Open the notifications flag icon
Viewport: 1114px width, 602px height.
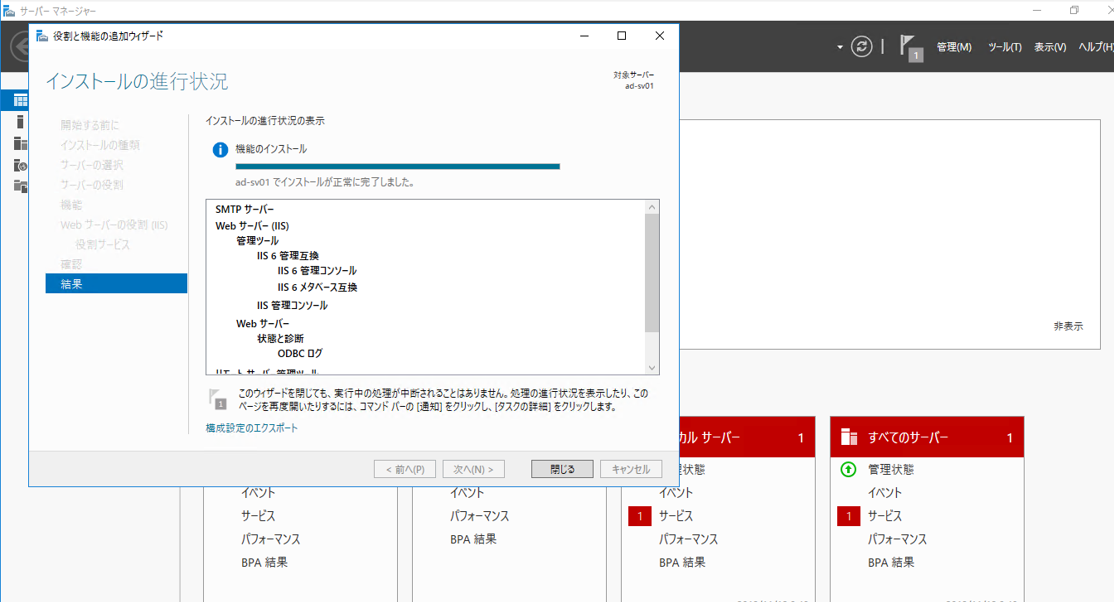pyautogui.click(x=911, y=48)
